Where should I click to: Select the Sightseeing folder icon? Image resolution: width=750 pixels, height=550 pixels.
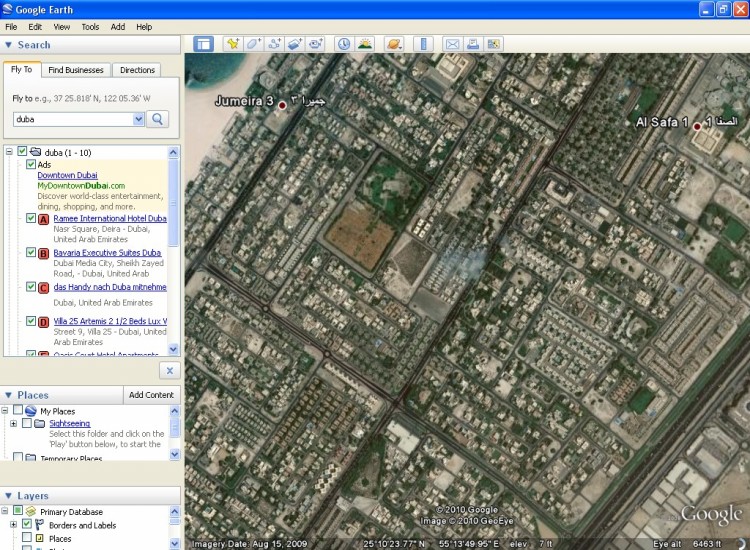(x=40, y=423)
